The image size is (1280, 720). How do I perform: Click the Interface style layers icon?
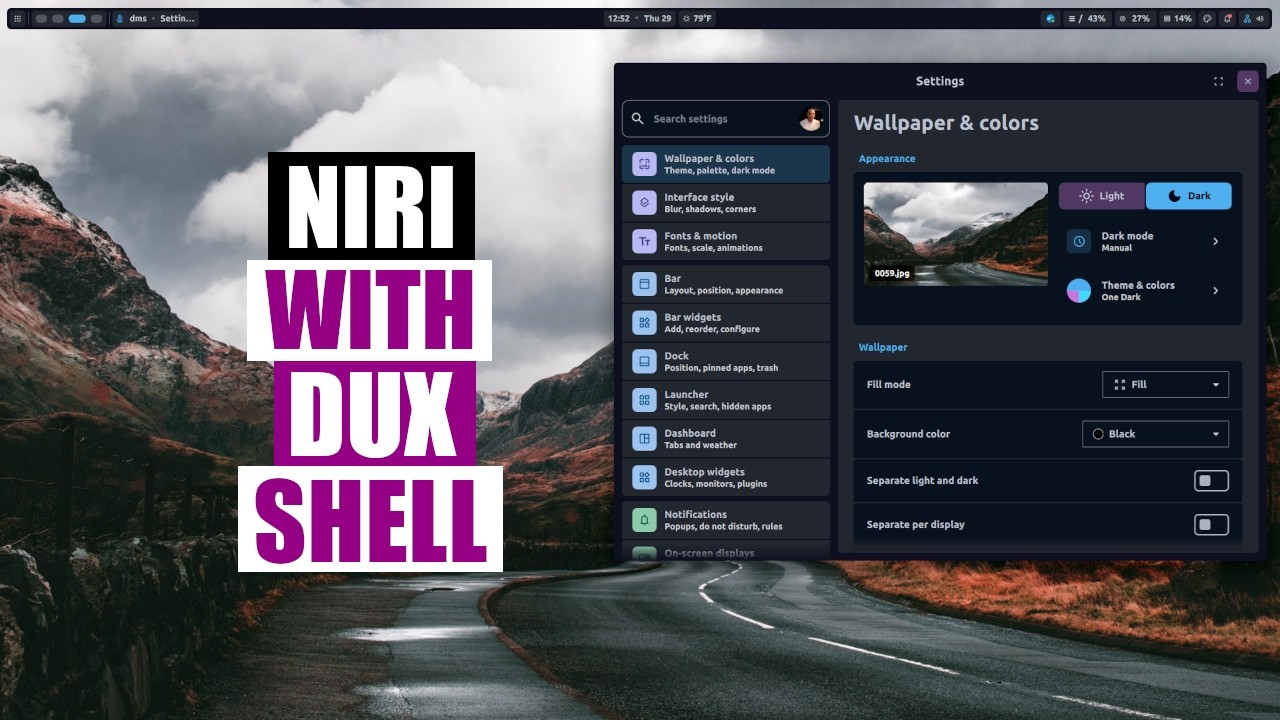[644, 203]
